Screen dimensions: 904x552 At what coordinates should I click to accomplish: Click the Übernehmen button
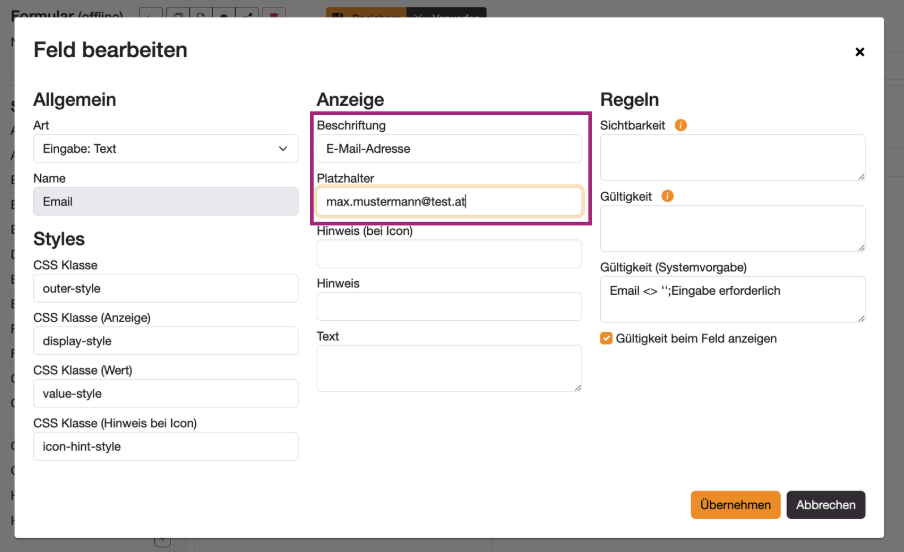tap(734, 505)
